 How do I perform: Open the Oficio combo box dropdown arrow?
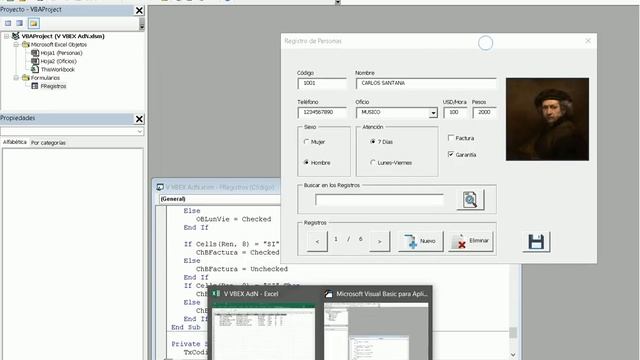point(433,113)
